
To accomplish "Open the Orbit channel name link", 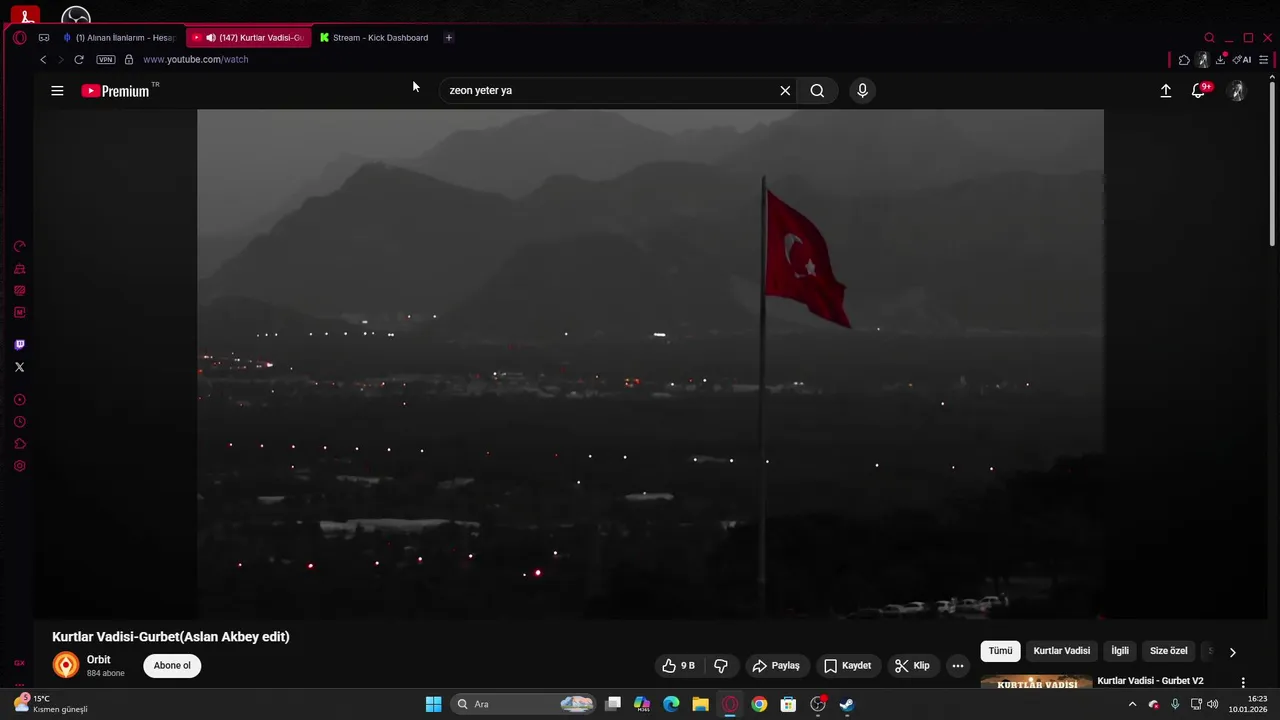I will point(99,660).
